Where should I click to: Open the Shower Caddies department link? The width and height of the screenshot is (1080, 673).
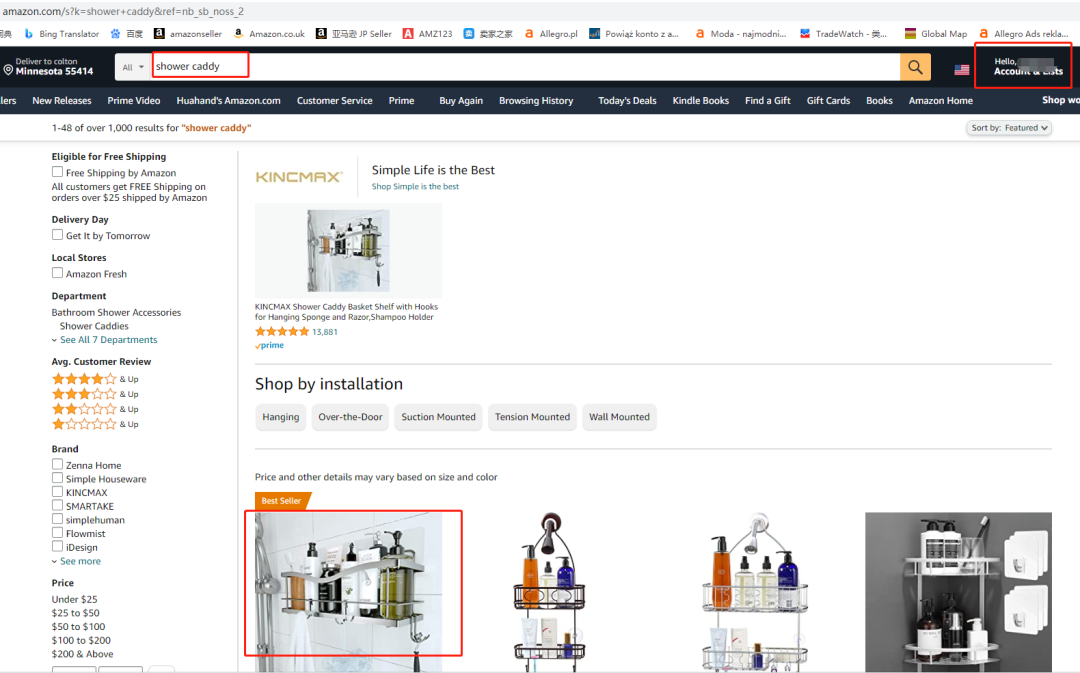tap(94, 326)
